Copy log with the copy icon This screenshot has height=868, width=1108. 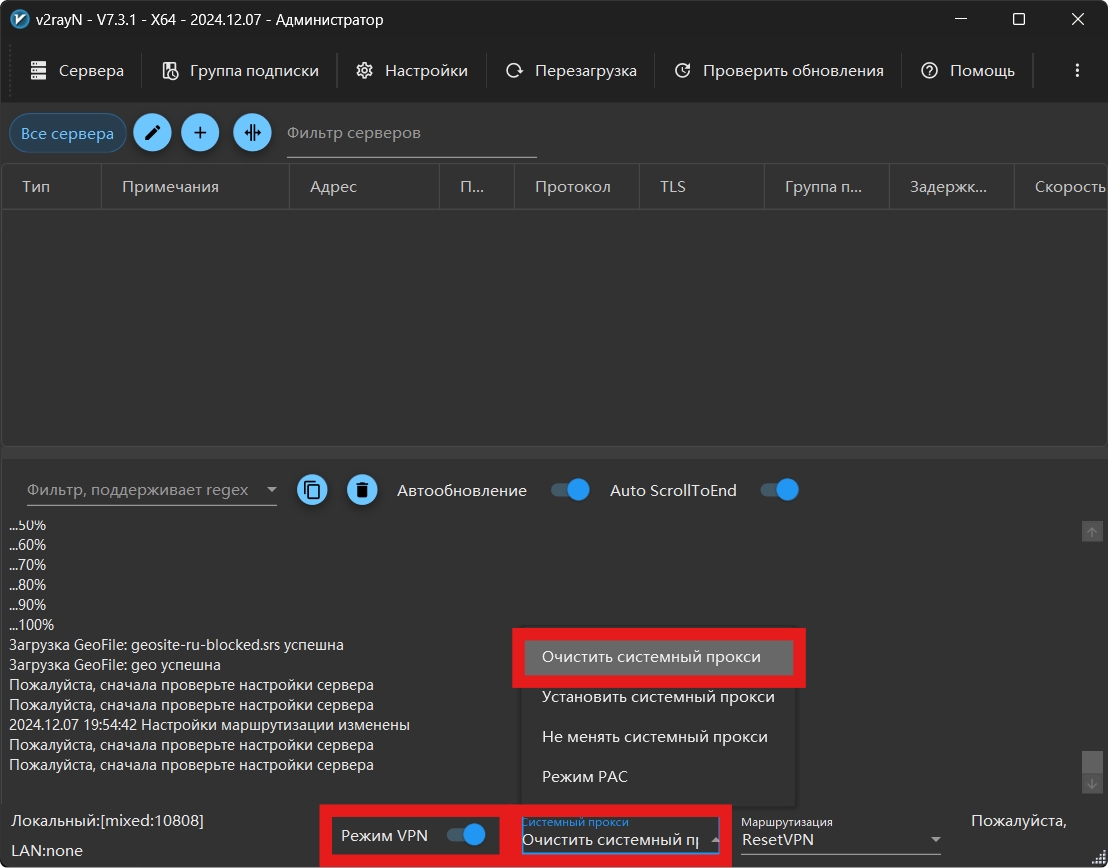pyautogui.click(x=312, y=490)
